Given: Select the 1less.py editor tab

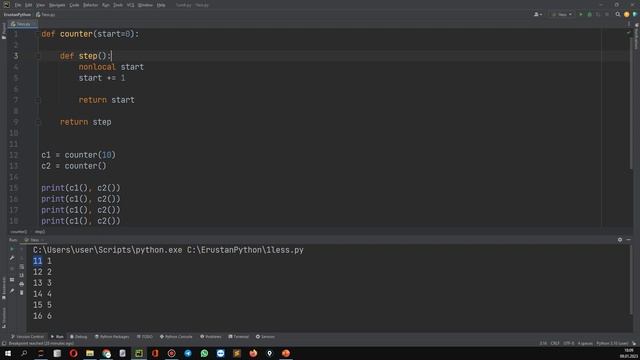Looking at the screenshot, I should pos(23,24).
